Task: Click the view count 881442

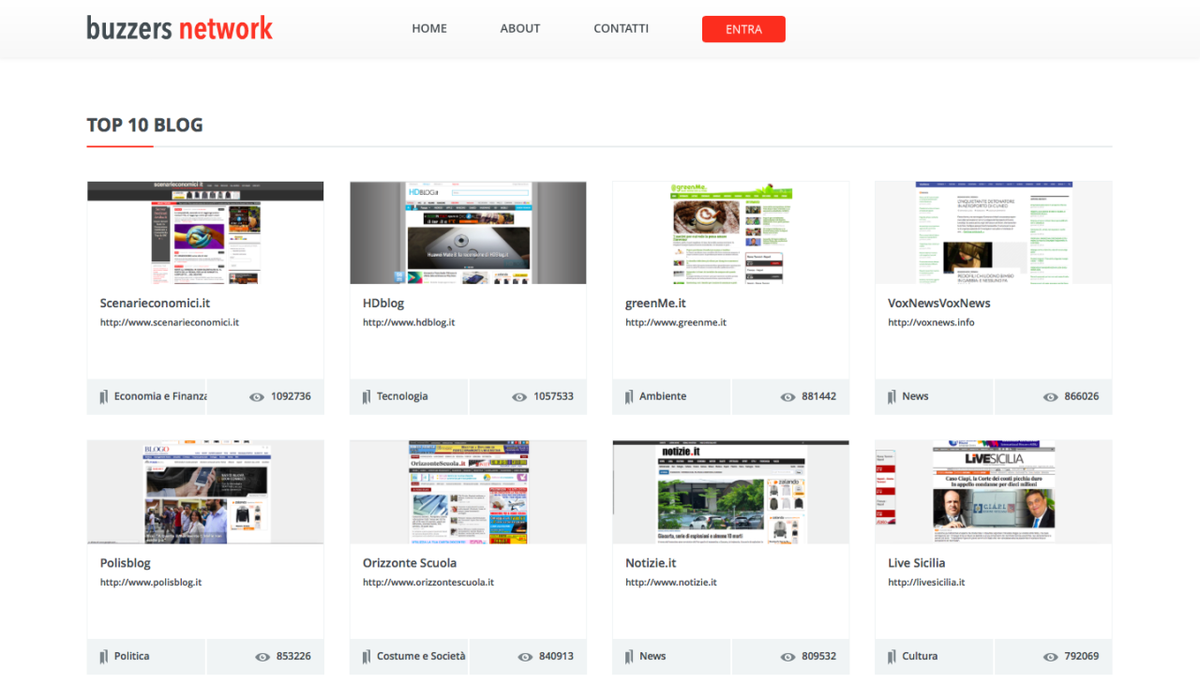Action: click(819, 396)
